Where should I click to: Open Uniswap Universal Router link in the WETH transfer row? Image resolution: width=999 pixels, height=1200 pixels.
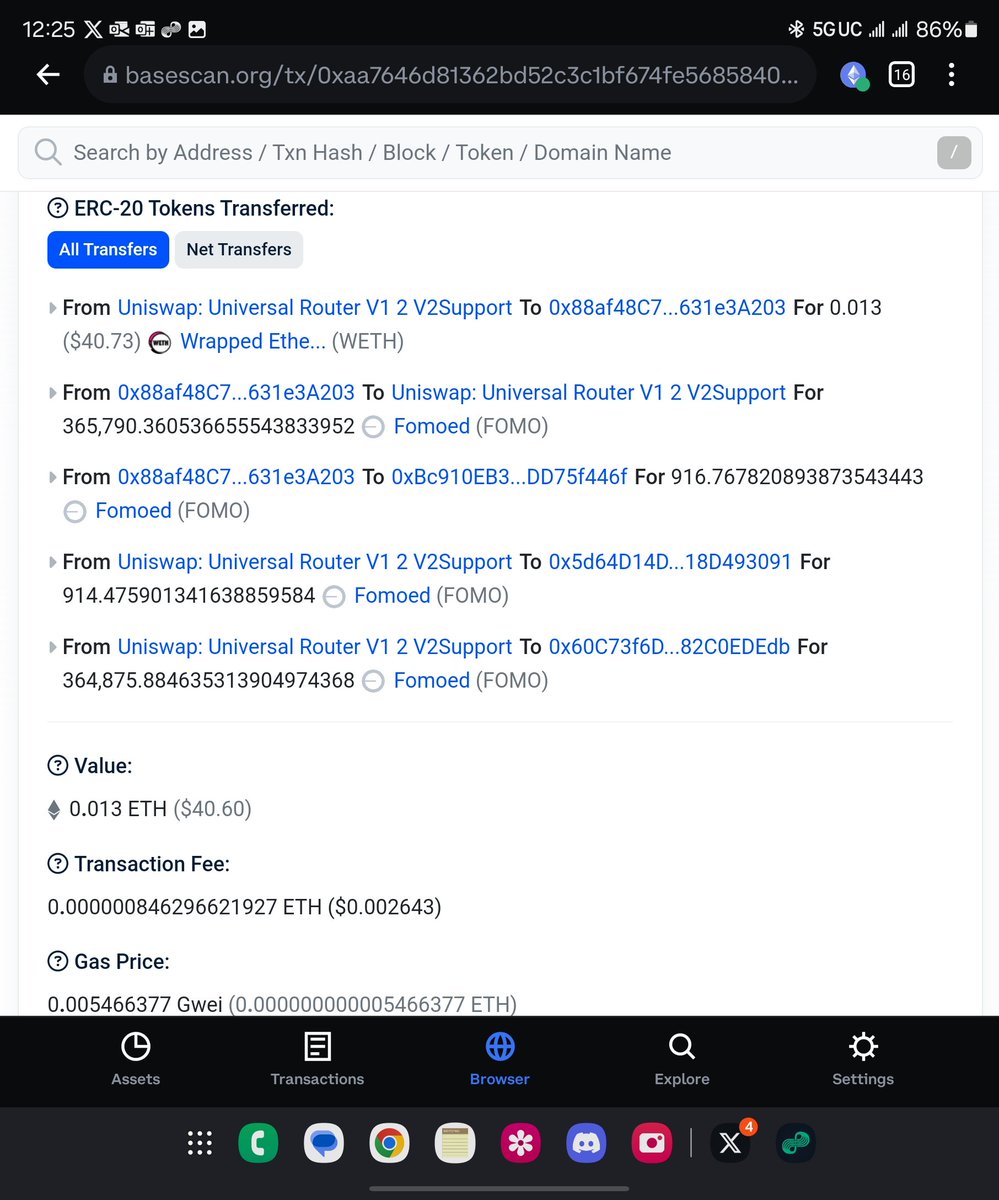(x=315, y=308)
